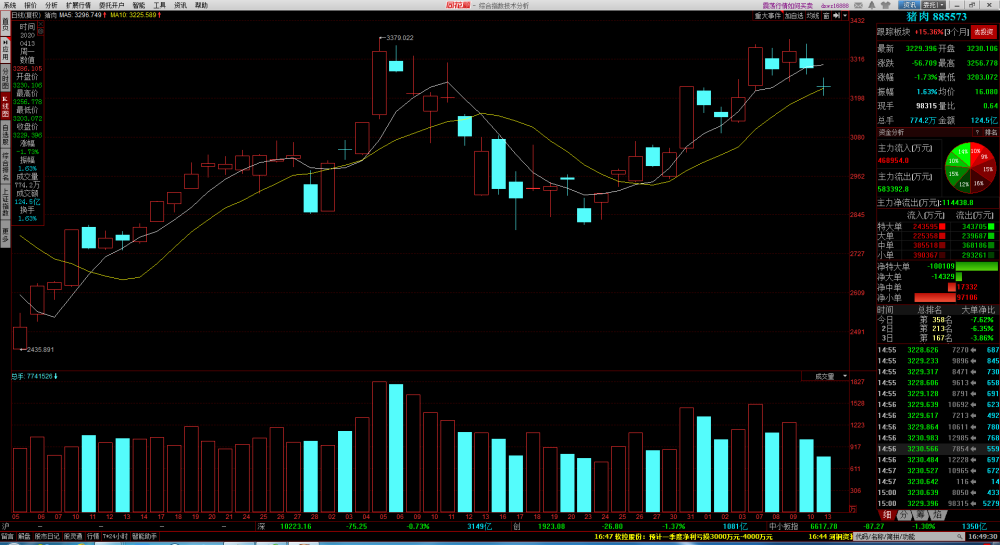Screen dimensions: 1000x545
Task: Click 加自选 to add to watchlist
Action: click(793, 15)
